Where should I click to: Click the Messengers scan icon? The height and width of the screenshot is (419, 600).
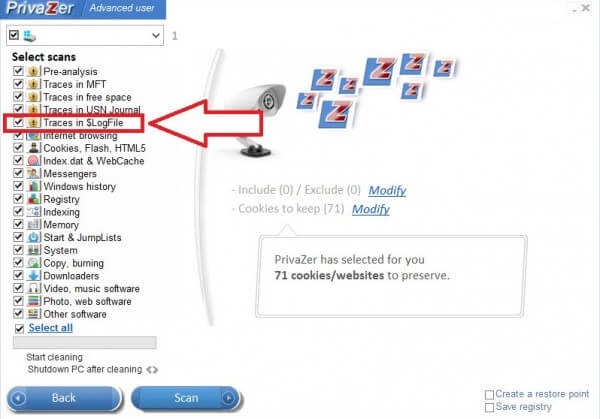tap(34, 173)
